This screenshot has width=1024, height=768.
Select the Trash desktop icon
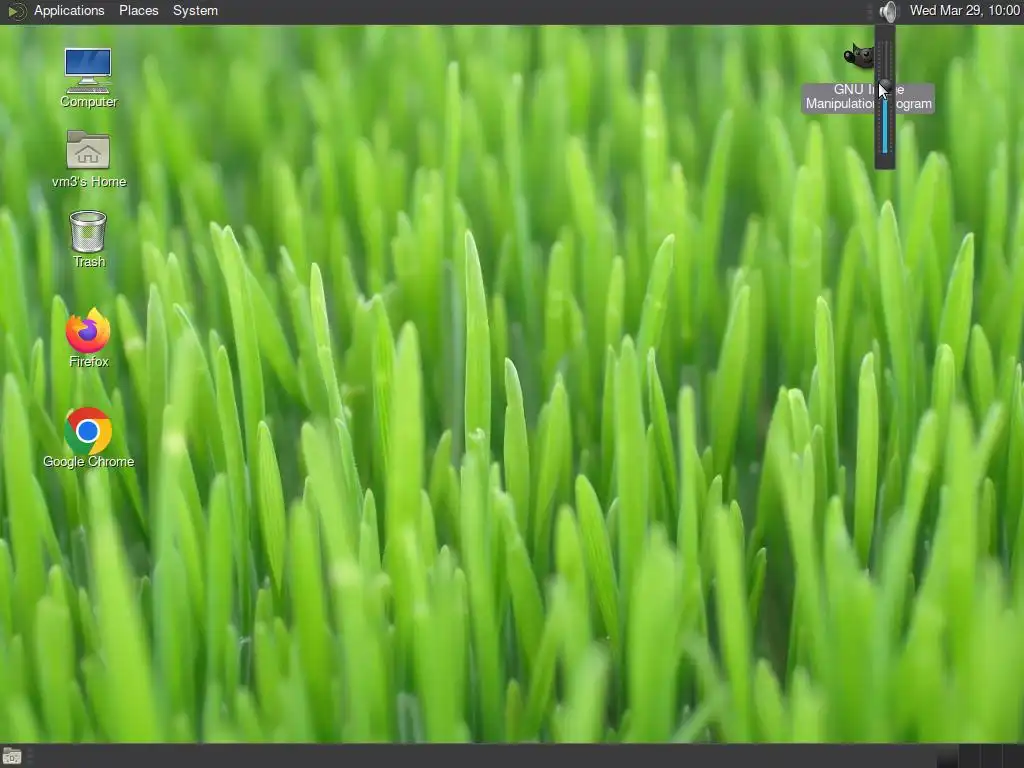[88, 231]
